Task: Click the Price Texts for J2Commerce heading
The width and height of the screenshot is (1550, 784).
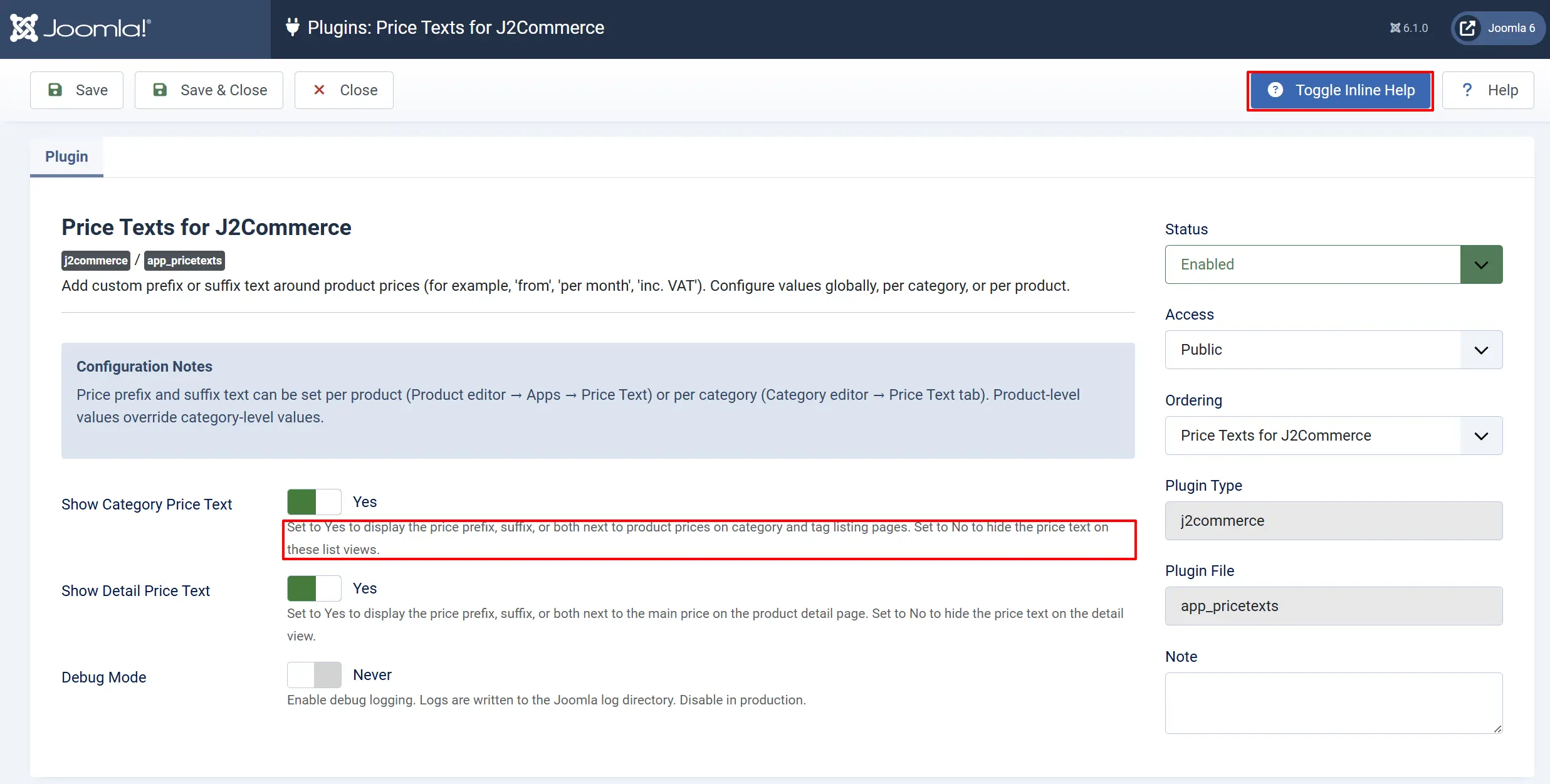Action: click(206, 227)
